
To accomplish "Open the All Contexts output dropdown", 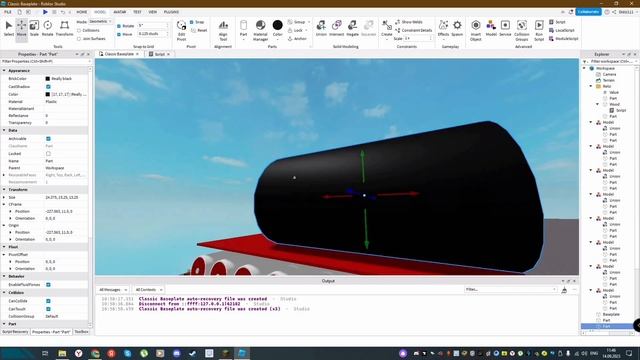I will tap(149, 289).
